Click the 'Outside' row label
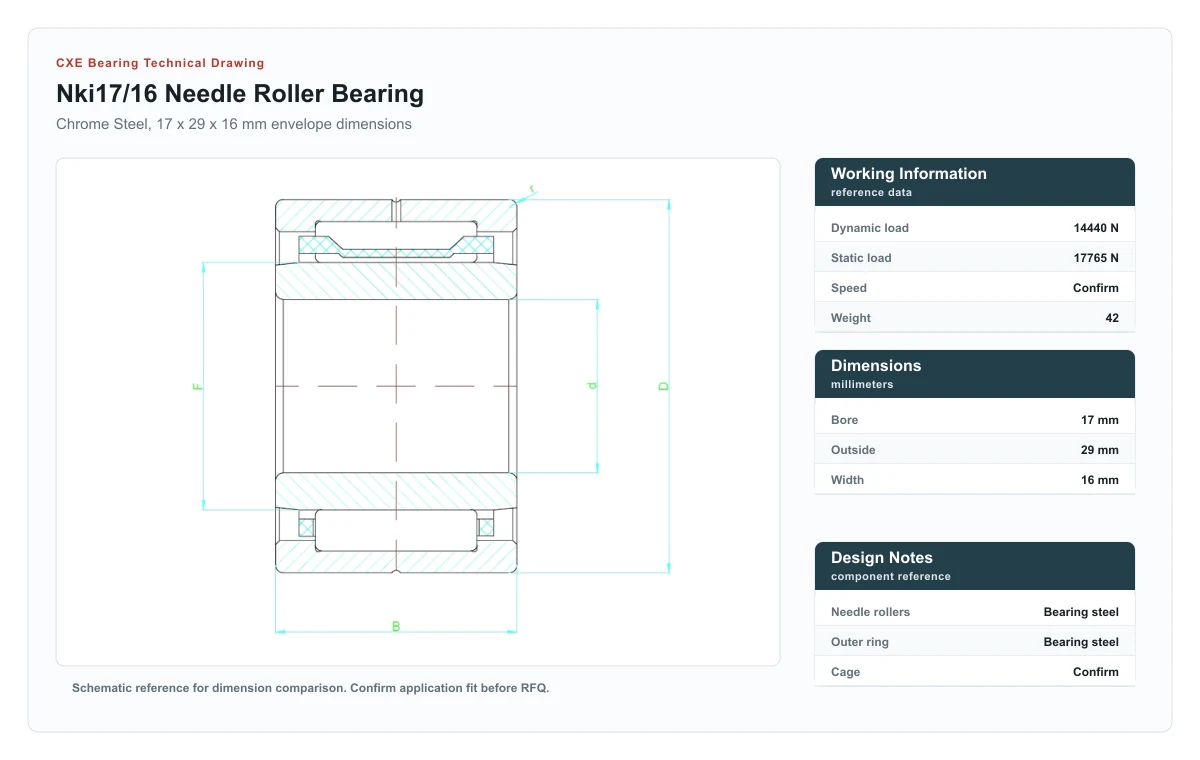The image size is (1200, 760). pyautogui.click(x=853, y=450)
